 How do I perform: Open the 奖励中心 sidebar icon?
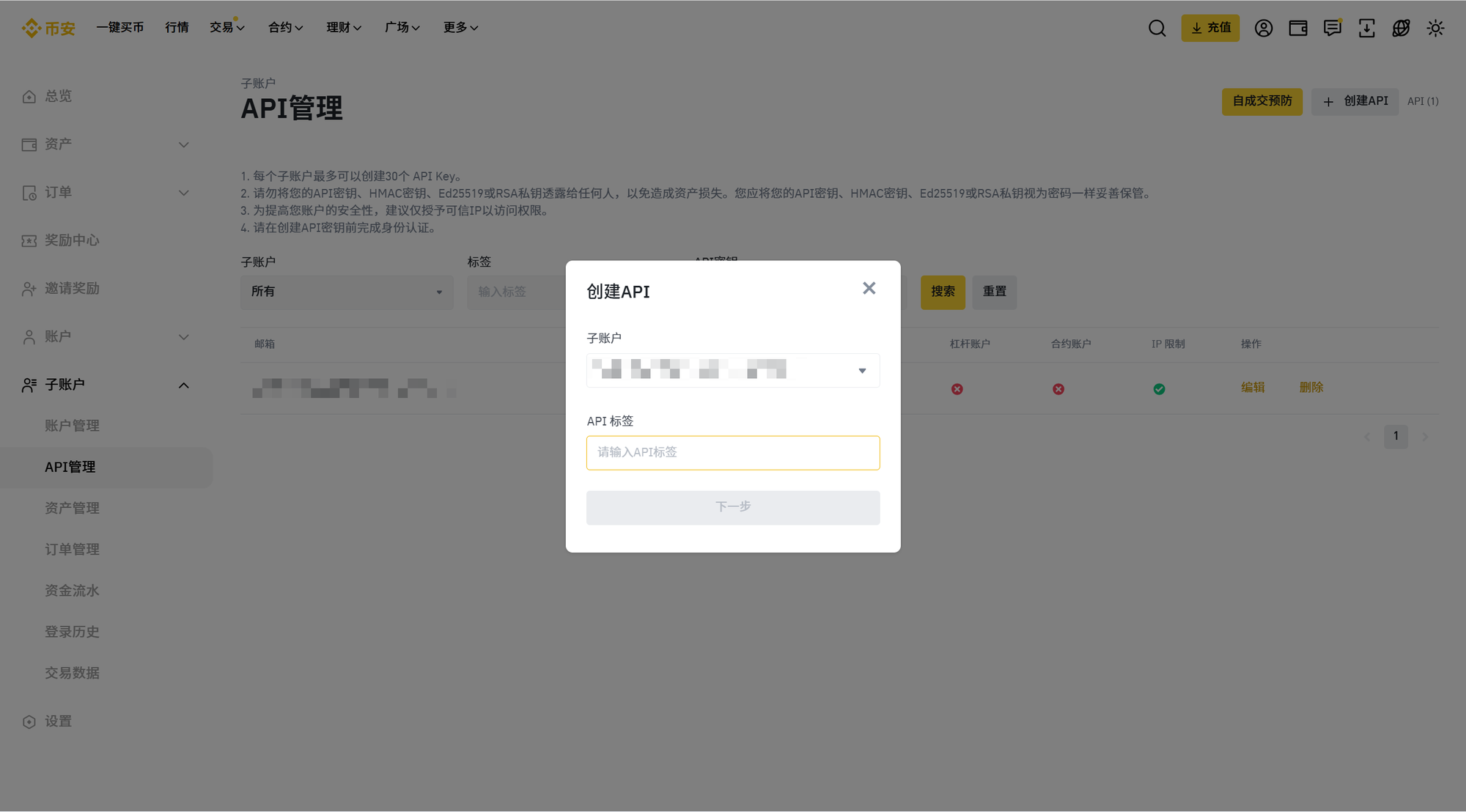pos(29,240)
